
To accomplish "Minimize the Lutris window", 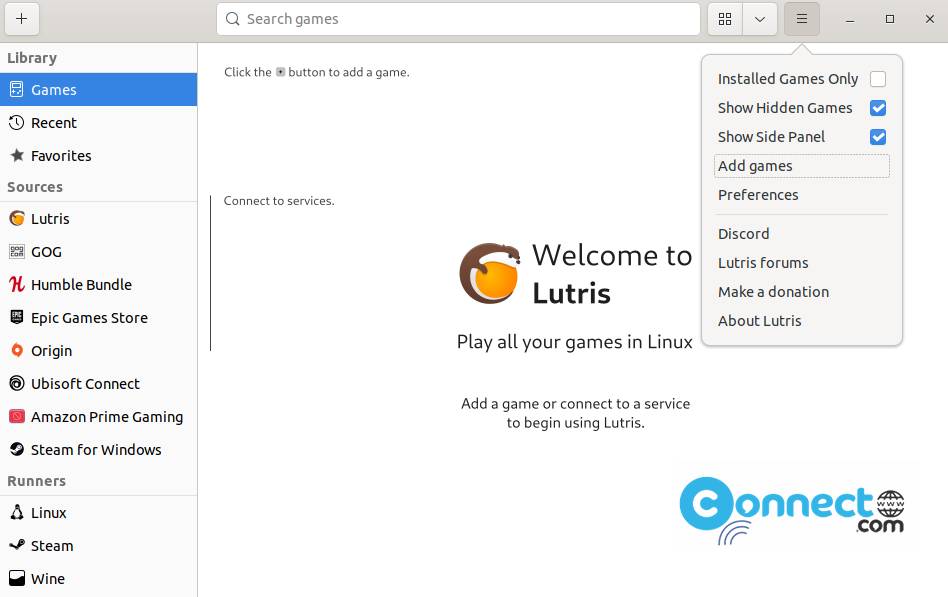I will click(849, 19).
